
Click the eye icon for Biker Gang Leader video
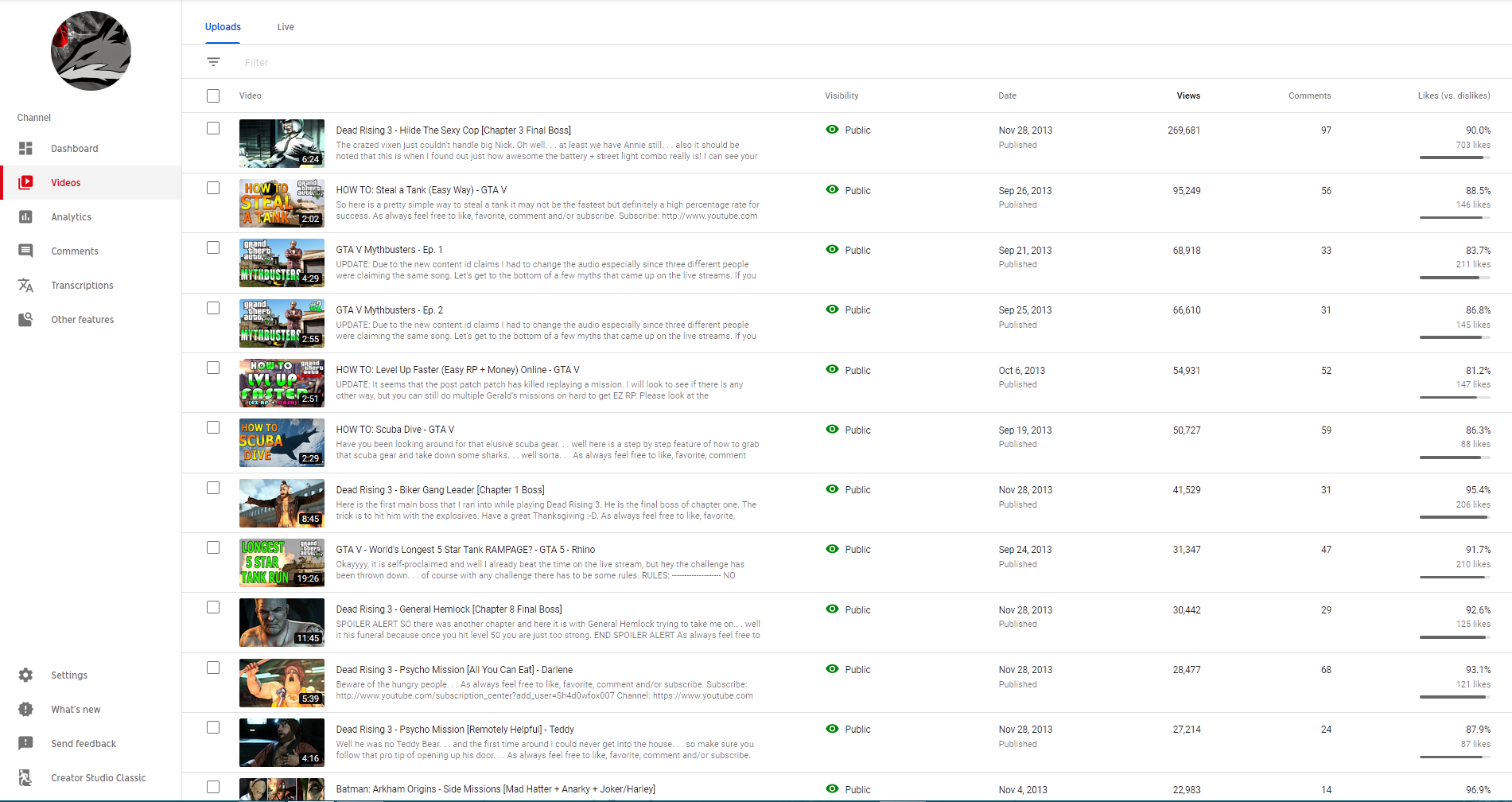[832, 489]
